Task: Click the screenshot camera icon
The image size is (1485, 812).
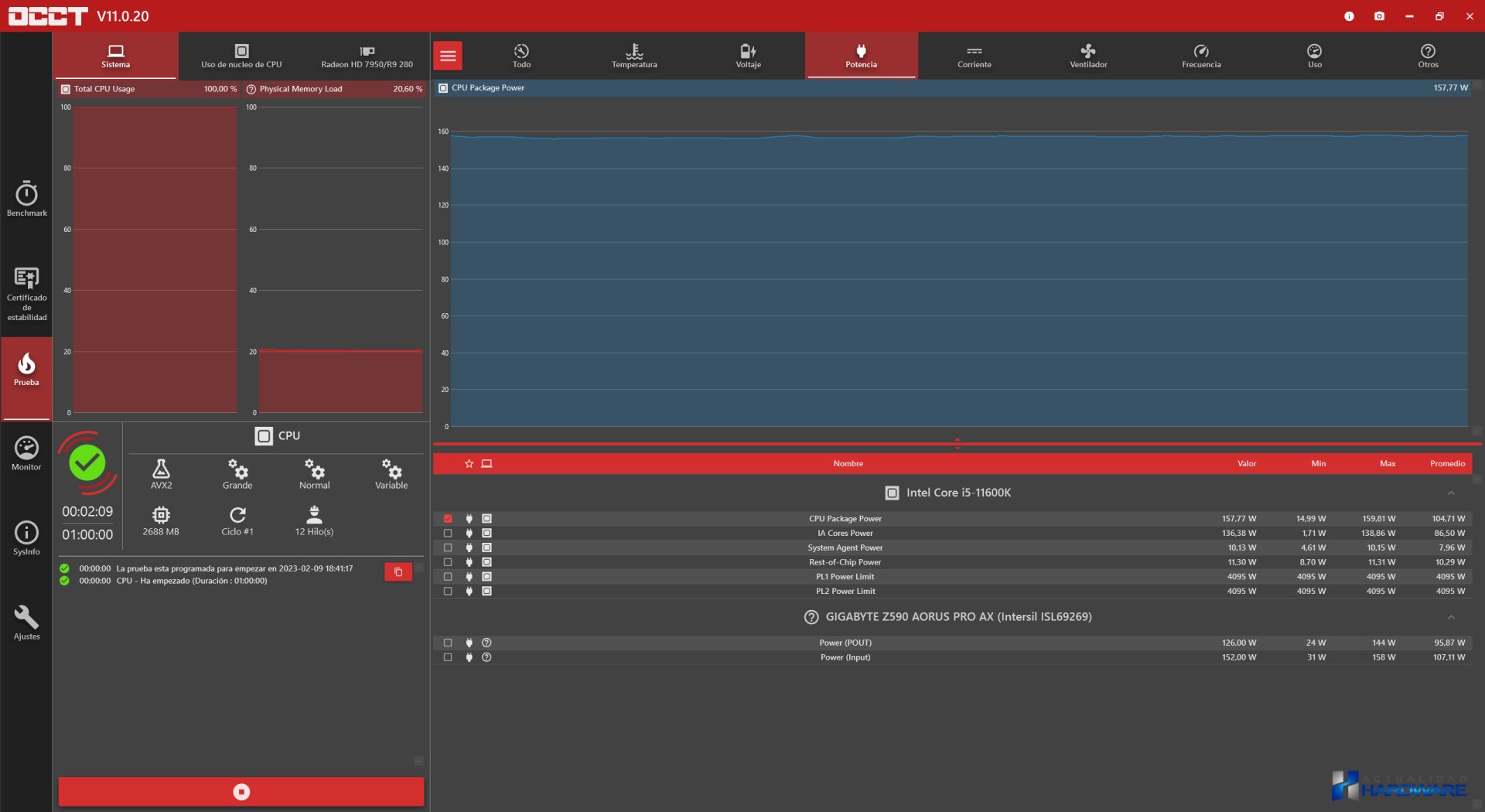Action: point(1379,16)
